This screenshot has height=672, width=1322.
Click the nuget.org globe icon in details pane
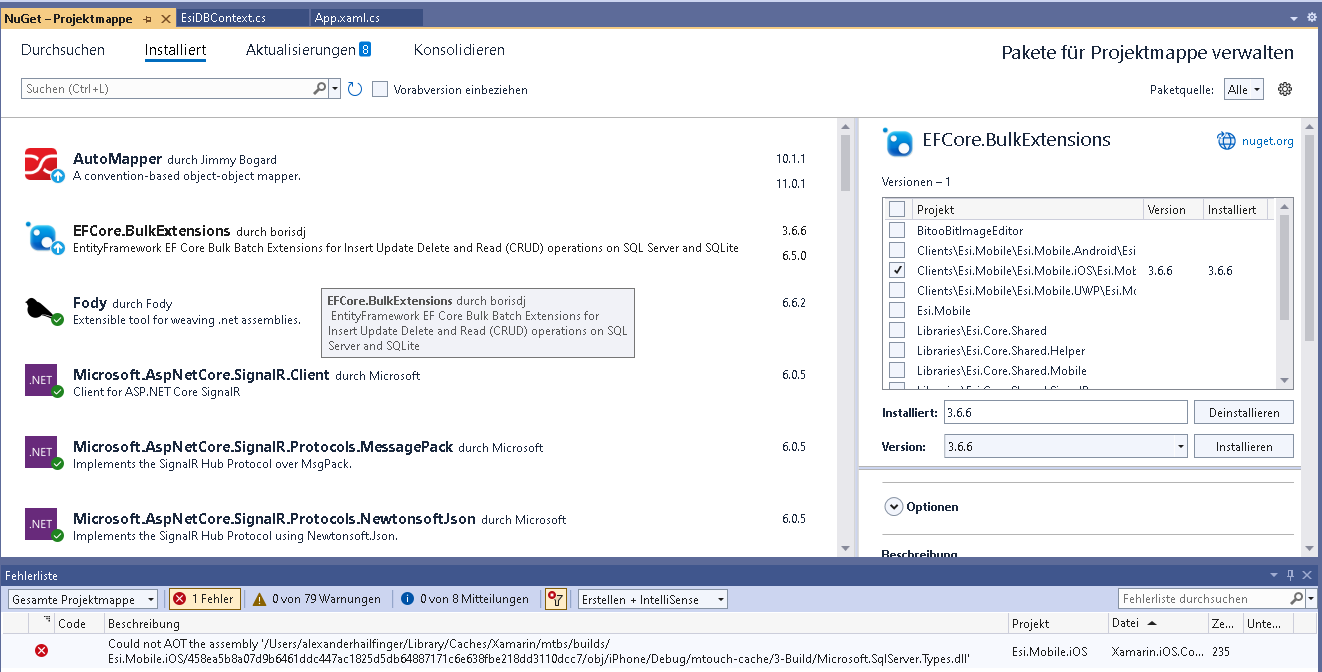click(x=1226, y=140)
